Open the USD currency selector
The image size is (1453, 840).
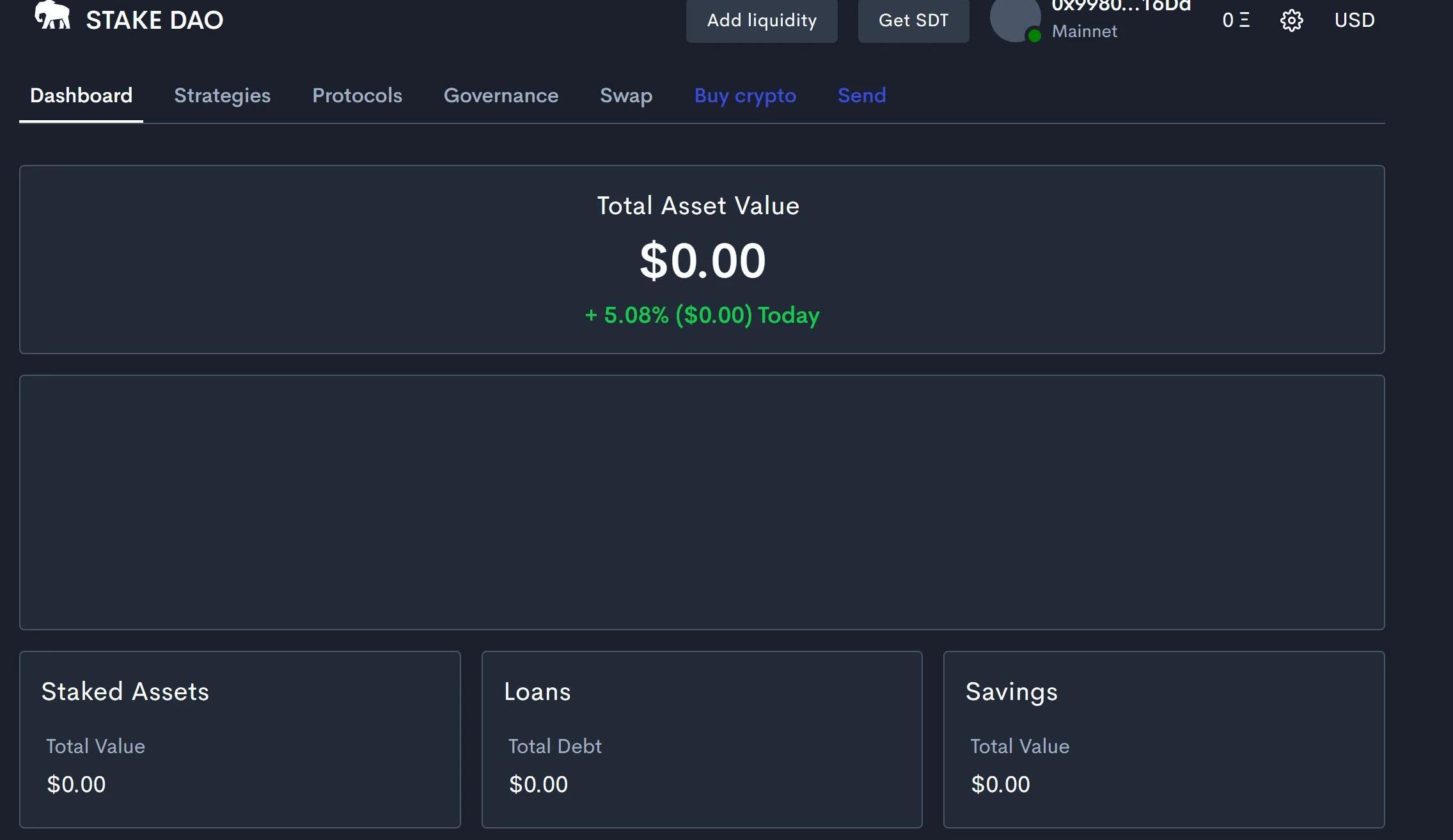pos(1355,20)
